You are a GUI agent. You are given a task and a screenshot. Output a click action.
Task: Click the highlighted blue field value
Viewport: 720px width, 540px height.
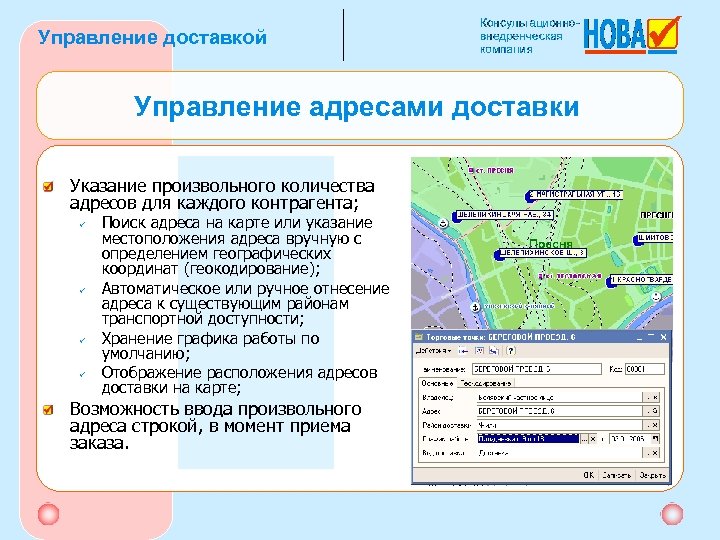pos(529,439)
